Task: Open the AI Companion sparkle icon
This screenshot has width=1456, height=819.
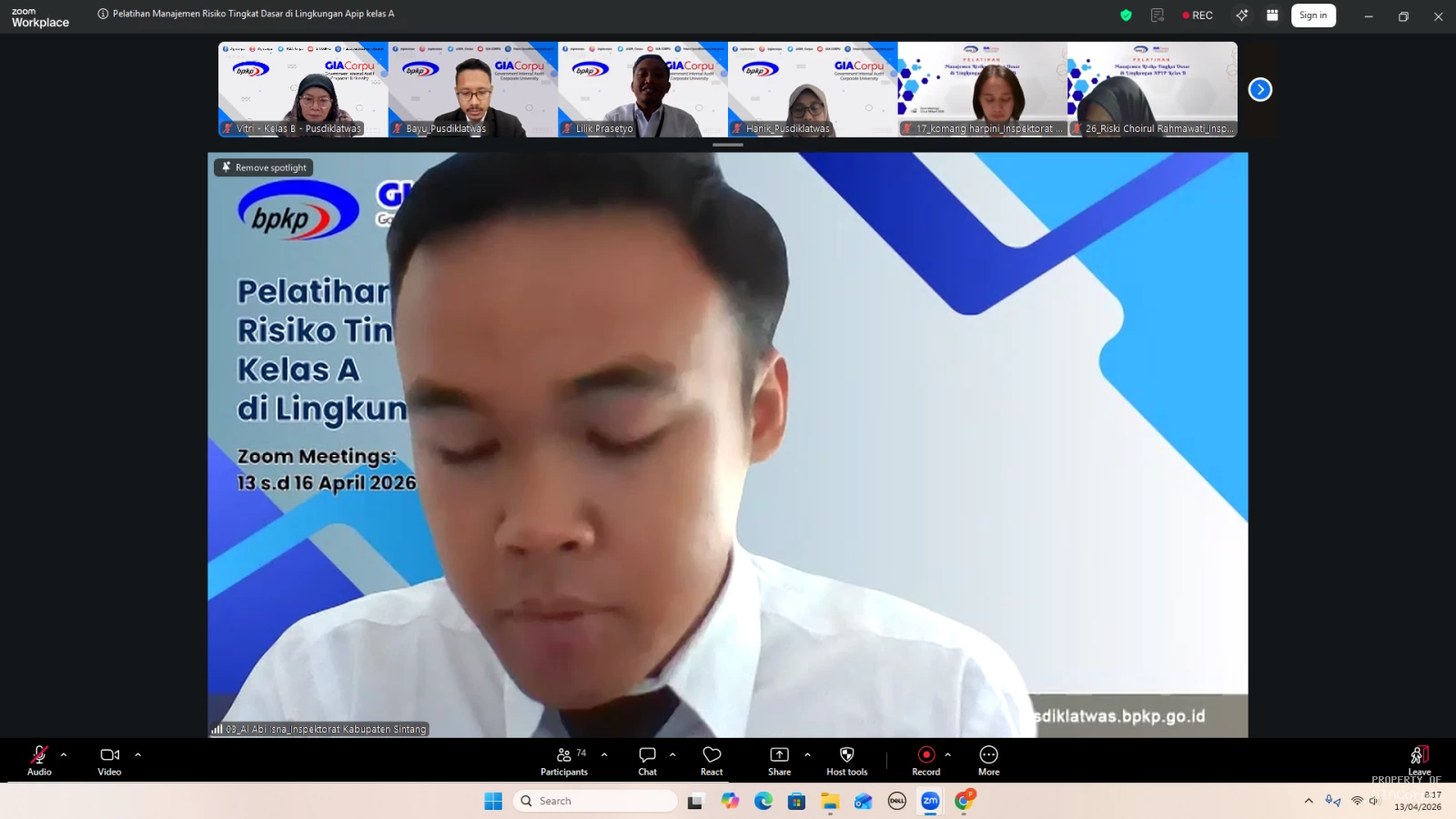Action: pyautogui.click(x=1241, y=15)
